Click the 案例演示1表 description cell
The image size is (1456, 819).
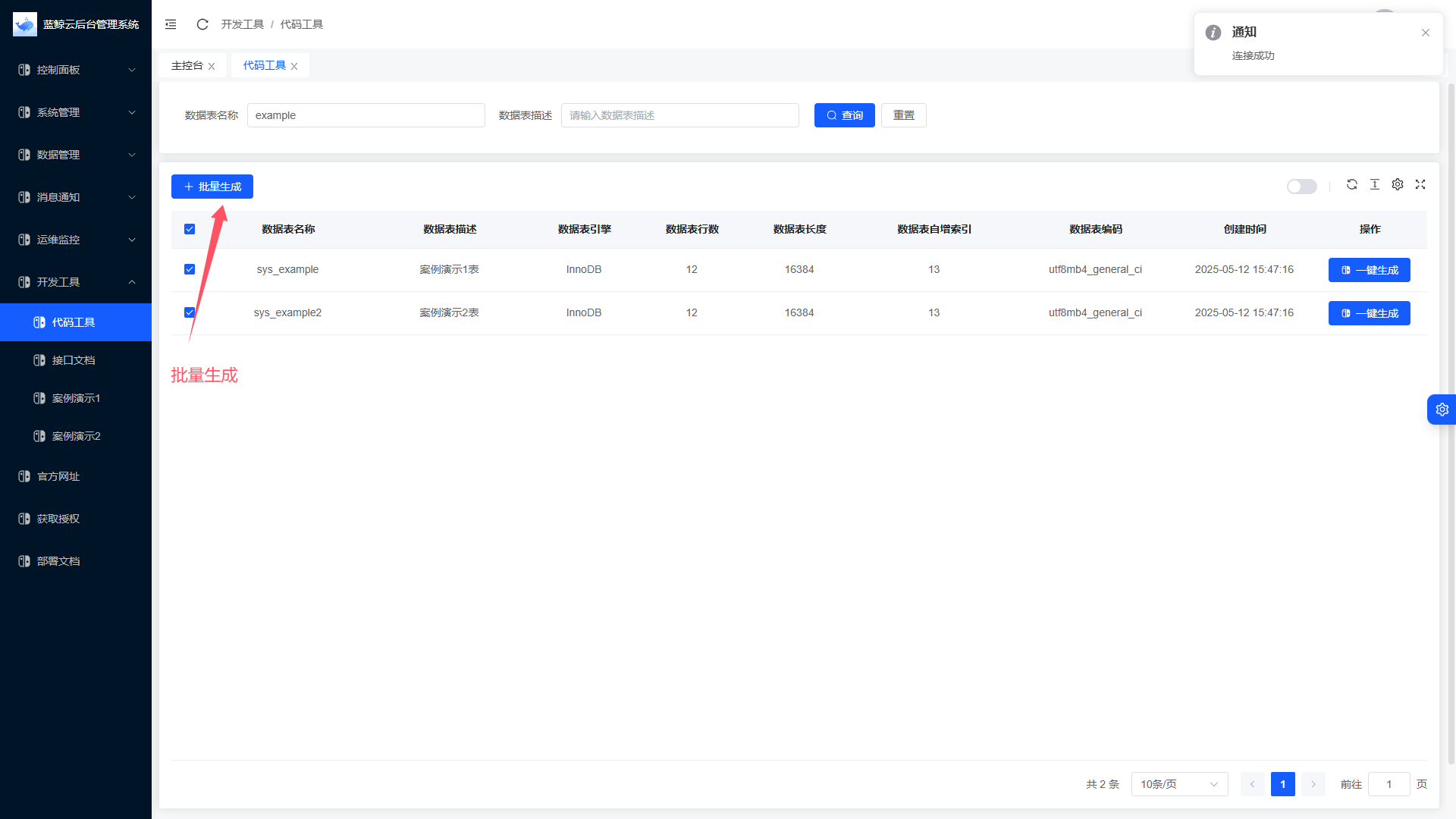(x=450, y=269)
